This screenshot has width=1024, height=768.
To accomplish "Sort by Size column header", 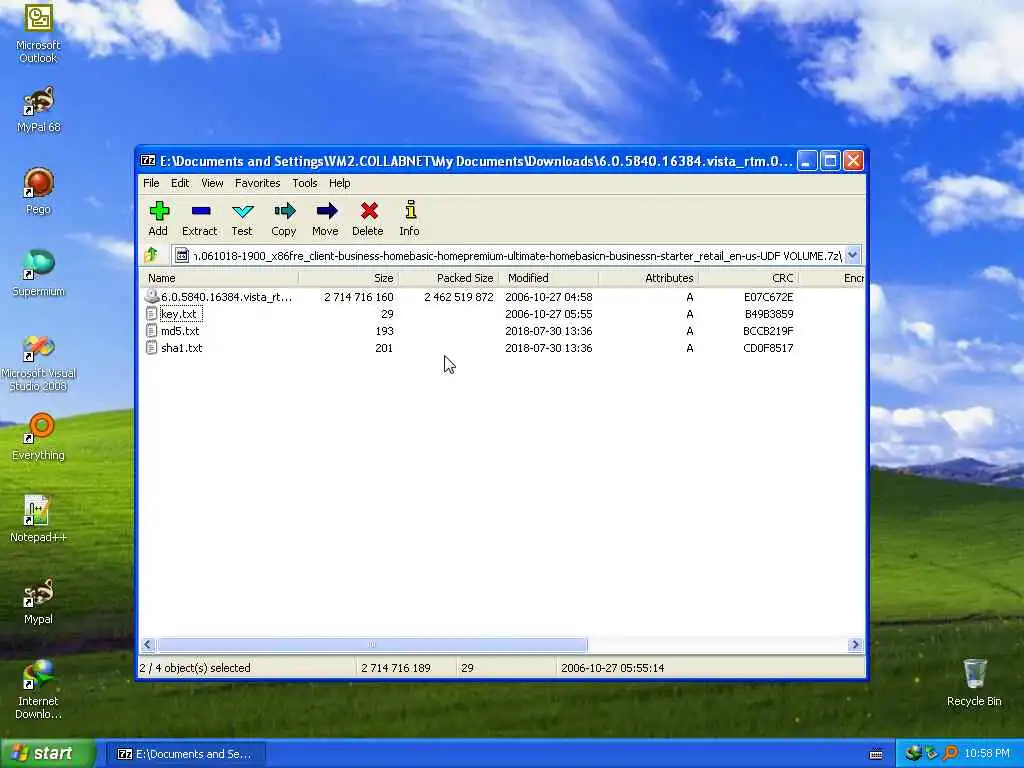I will (x=349, y=278).
